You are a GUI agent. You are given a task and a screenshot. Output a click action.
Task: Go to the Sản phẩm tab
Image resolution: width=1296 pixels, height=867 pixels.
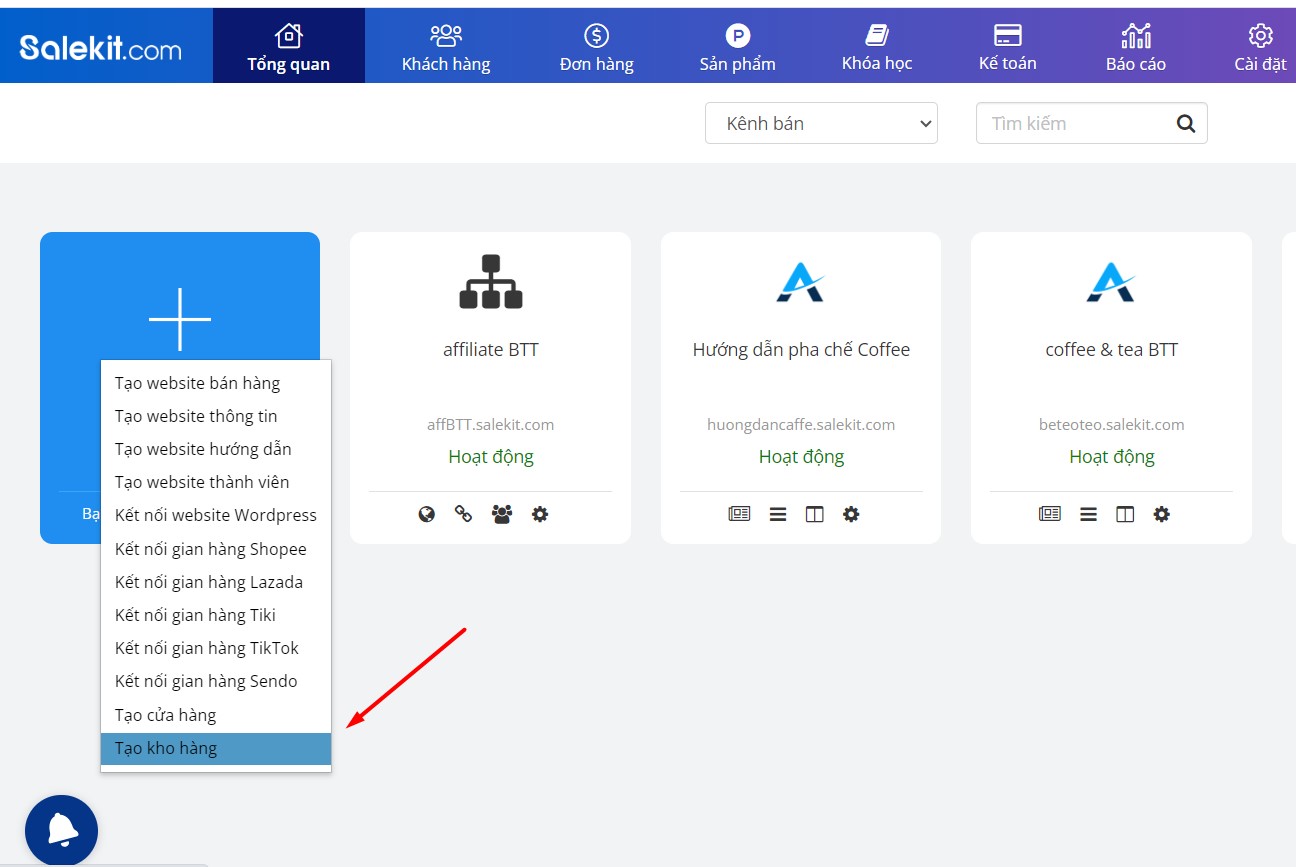(737, 47)
